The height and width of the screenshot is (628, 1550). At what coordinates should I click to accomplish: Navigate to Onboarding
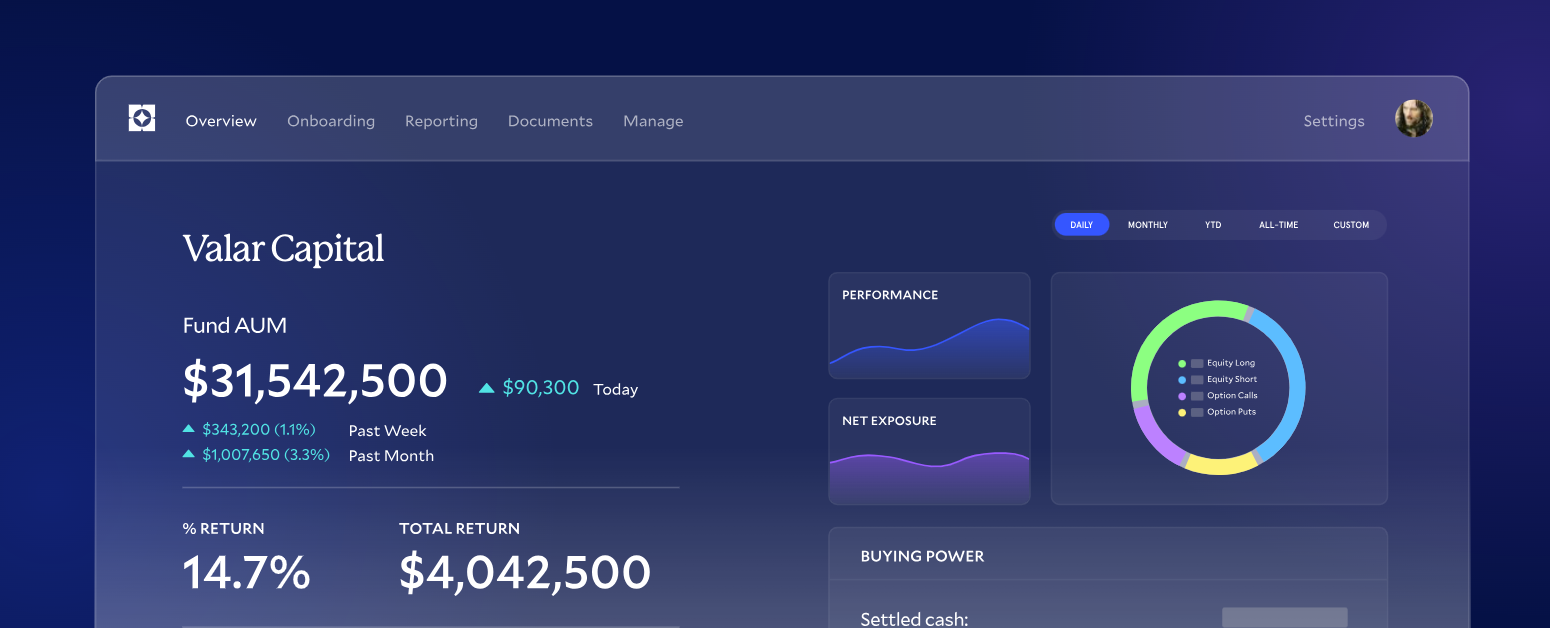coord(331,120)
